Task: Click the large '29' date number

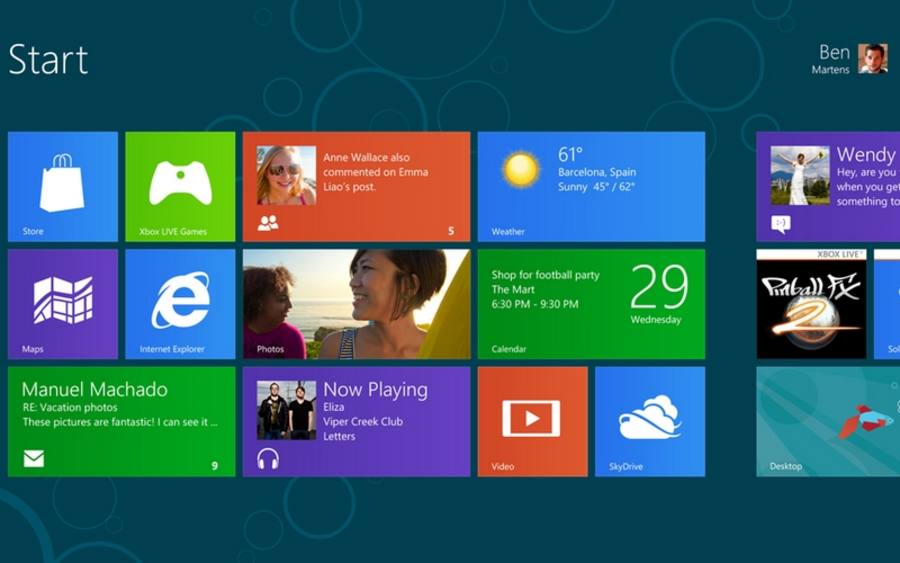Action: coord(659,286)
